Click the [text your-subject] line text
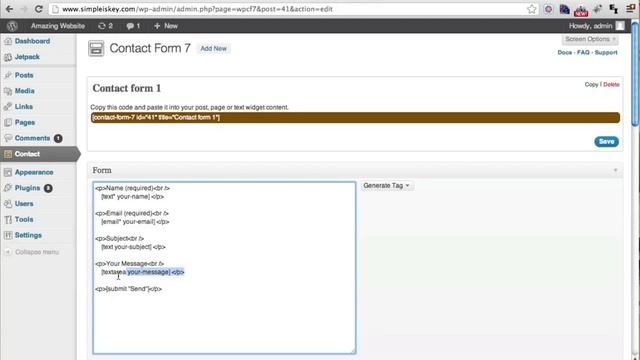Screen dimensions: 640x360 pos(133,247)
